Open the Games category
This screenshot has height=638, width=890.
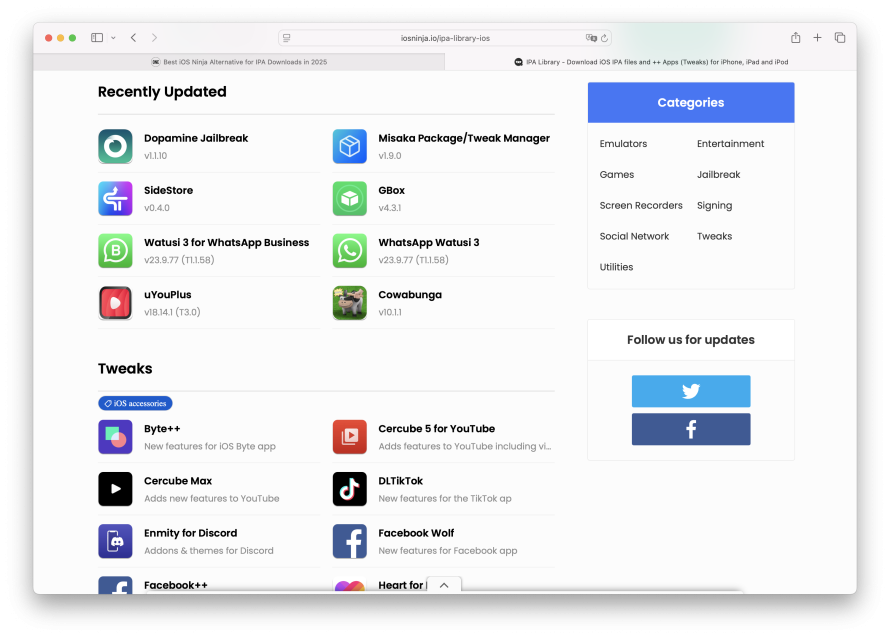617,174
